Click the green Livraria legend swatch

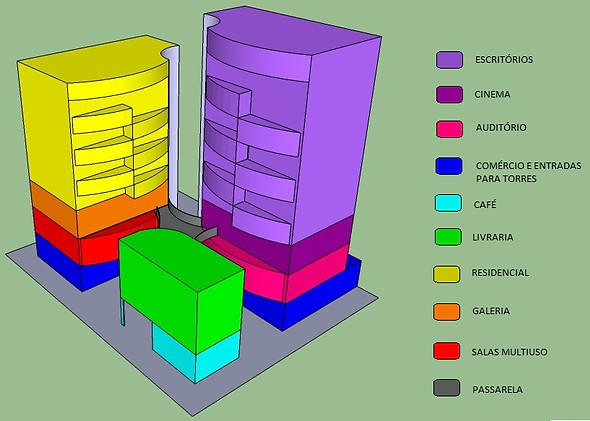tap(448, 237)
